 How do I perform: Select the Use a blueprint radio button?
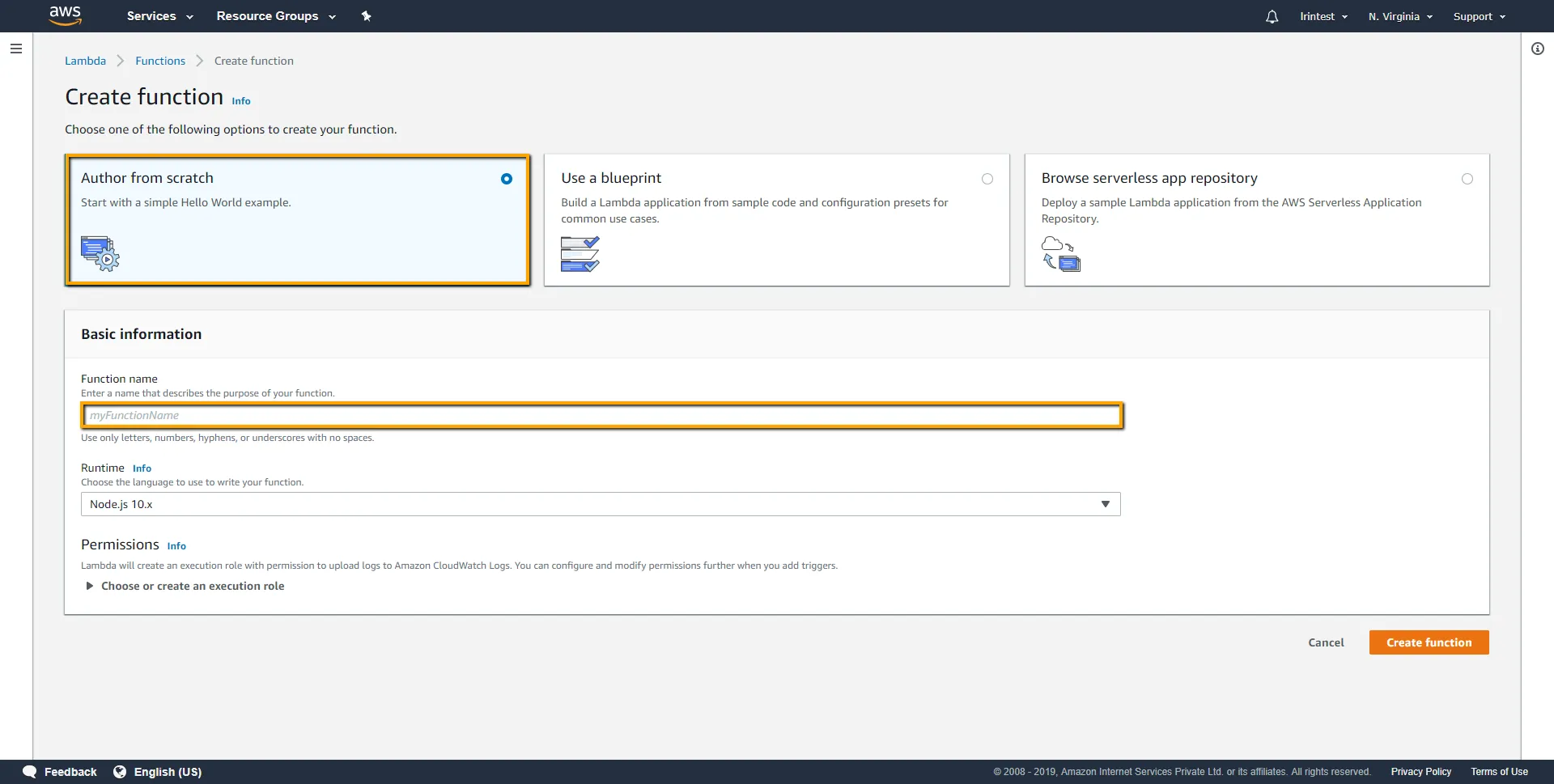[987, 179]
